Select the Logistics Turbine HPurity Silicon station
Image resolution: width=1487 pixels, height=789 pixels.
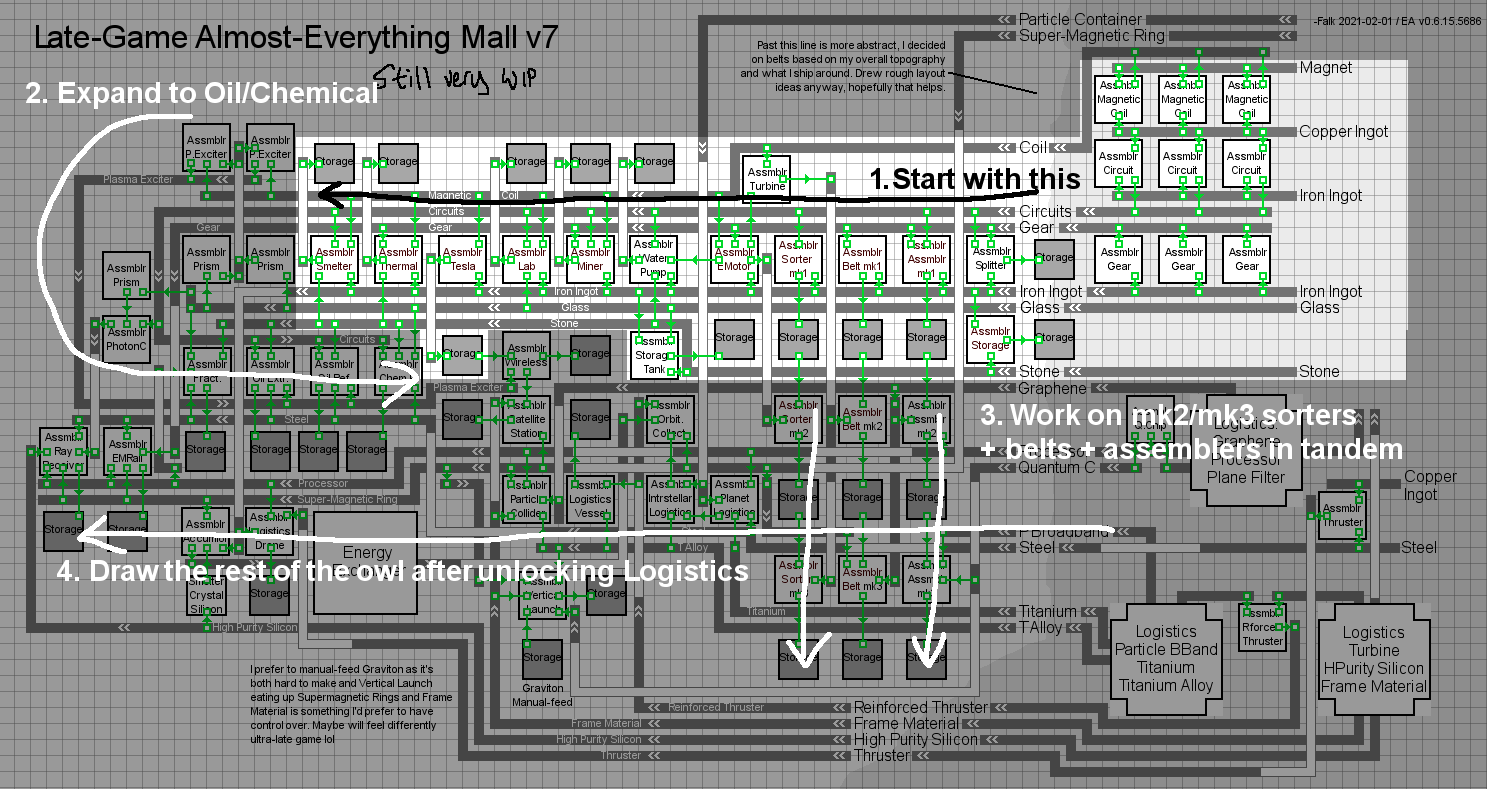tap(1373, 659)
